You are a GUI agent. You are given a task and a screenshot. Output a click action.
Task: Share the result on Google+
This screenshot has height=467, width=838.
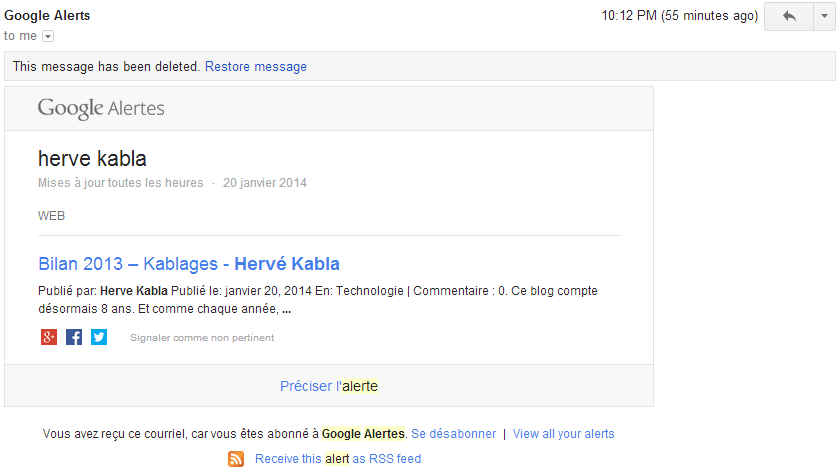(49, 337)
